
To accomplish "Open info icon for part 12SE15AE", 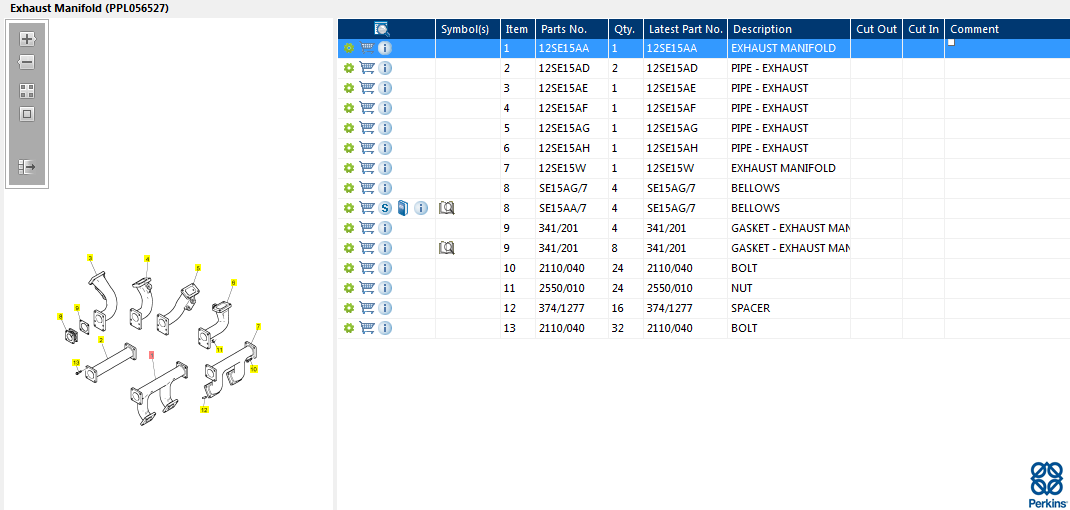I will tap(385, 88).
